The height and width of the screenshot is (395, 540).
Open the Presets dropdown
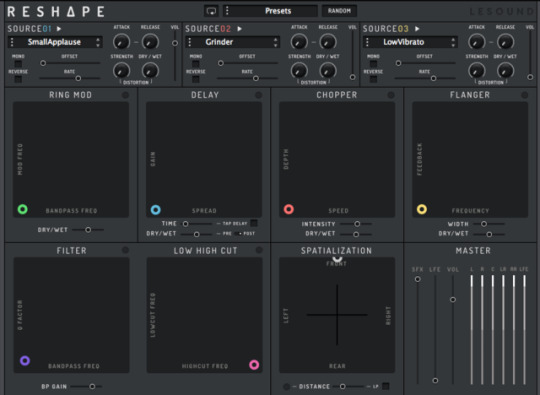pos(270,11)
